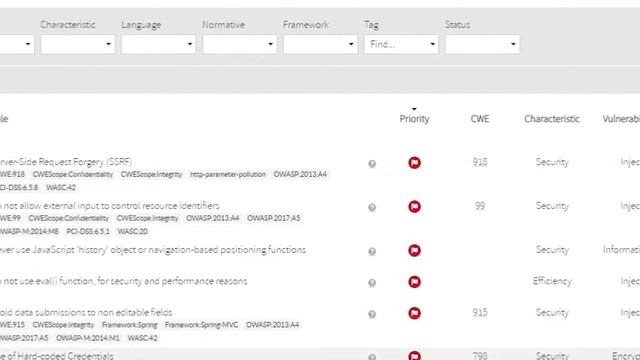The height and width of the screenshot is (360, 640).
Task: Select the OWASP-M:2014:M1 tag
Action: [88, 338]
